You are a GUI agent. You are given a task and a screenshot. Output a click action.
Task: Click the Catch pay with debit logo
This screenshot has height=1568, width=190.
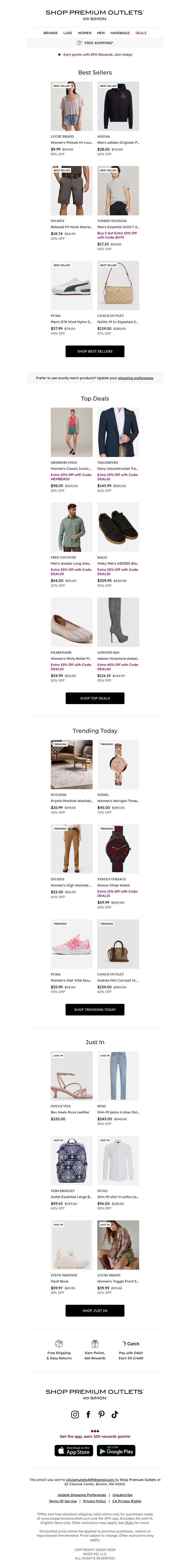131,1343
